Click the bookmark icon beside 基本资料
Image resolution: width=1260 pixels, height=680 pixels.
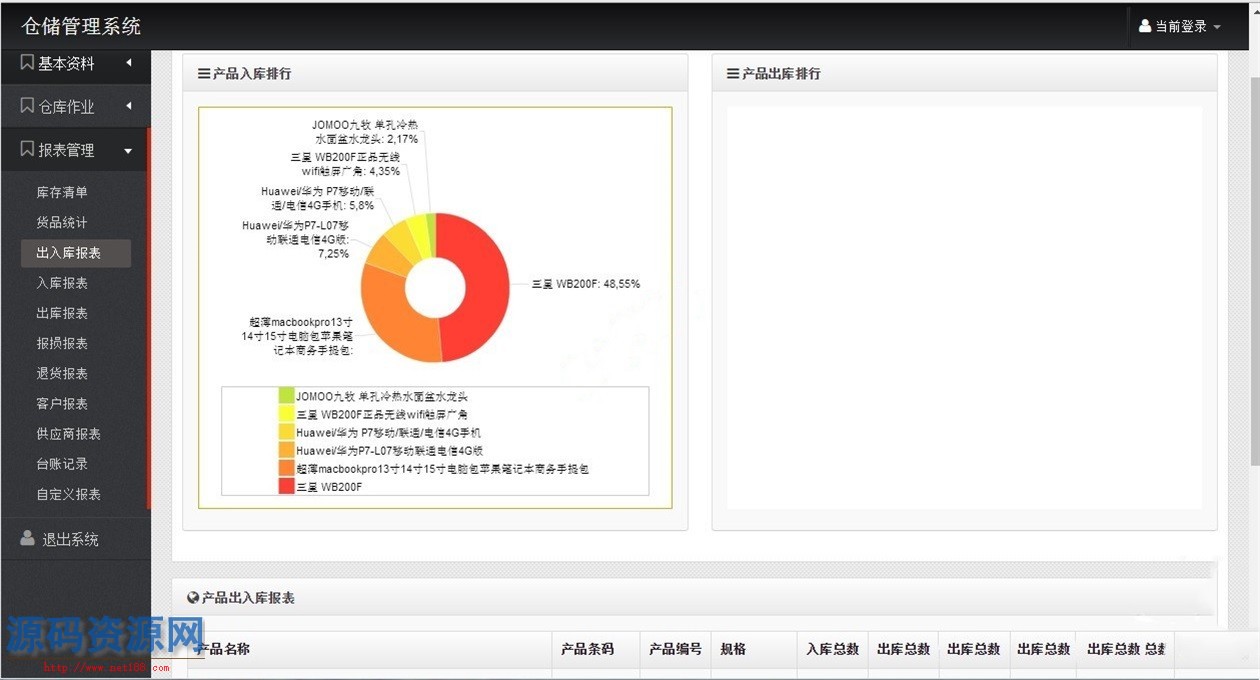pyautogui.click(x=27, y=63)
